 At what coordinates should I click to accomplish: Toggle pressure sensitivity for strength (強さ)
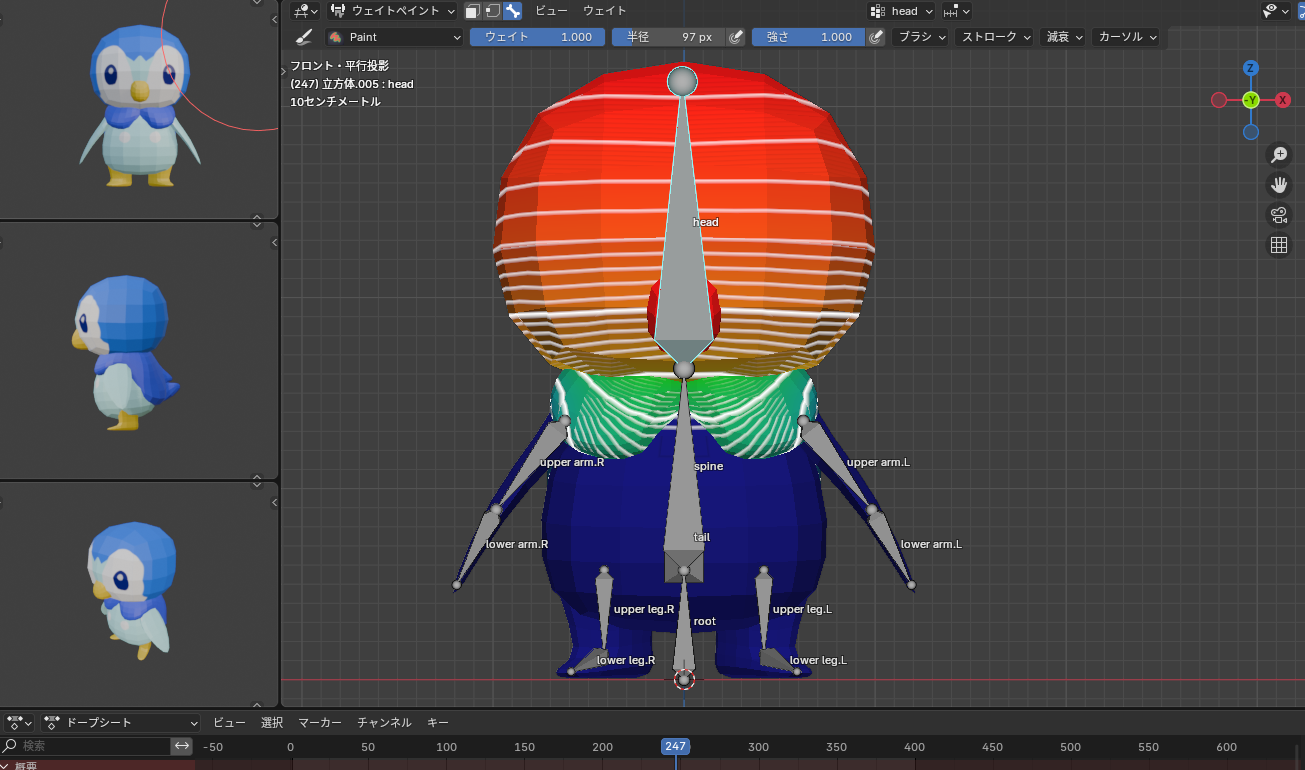click(x=876, y=37)
